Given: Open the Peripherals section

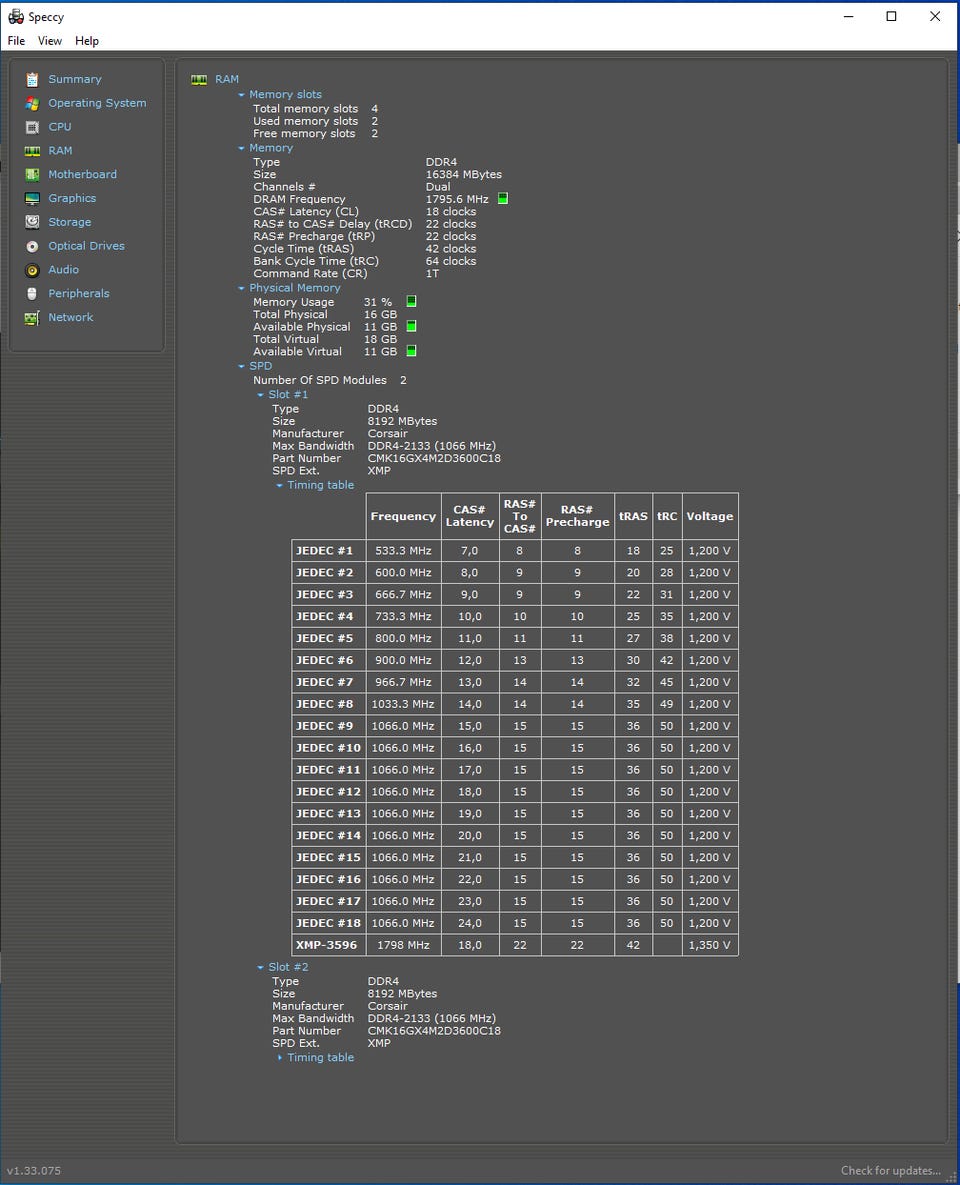Looking at the screenshot, I should click(x=79, y=293).
